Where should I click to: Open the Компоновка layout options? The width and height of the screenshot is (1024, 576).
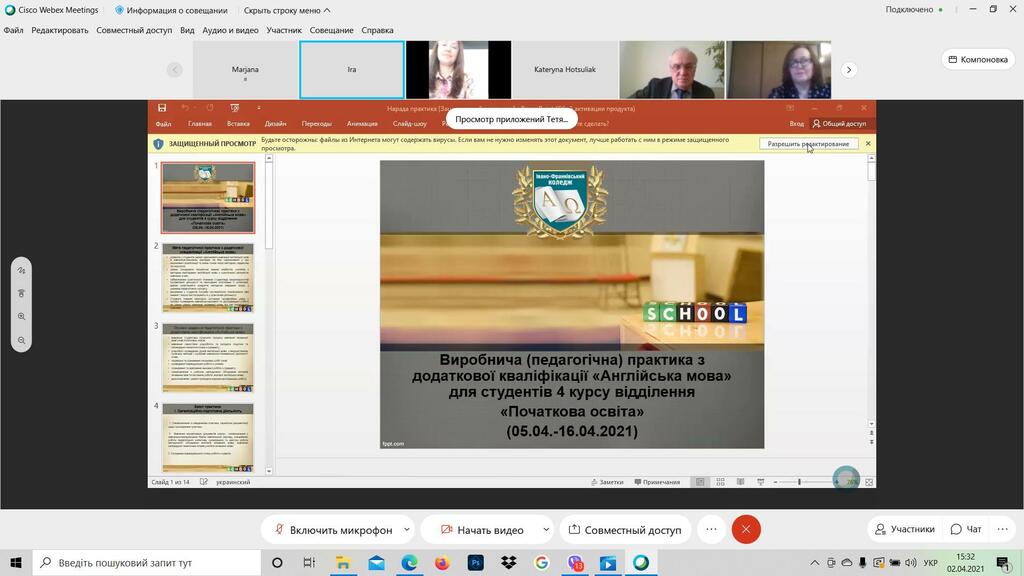point(978,59)
